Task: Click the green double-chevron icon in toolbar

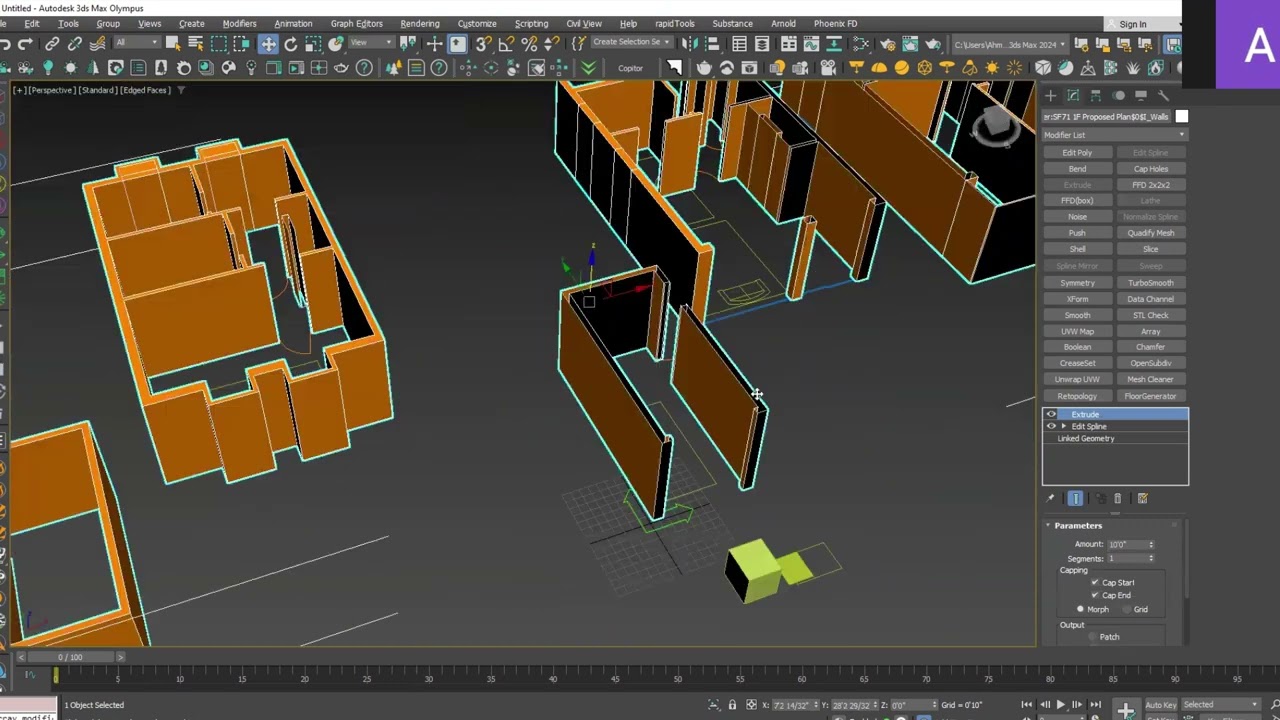Action: point(588,68)
